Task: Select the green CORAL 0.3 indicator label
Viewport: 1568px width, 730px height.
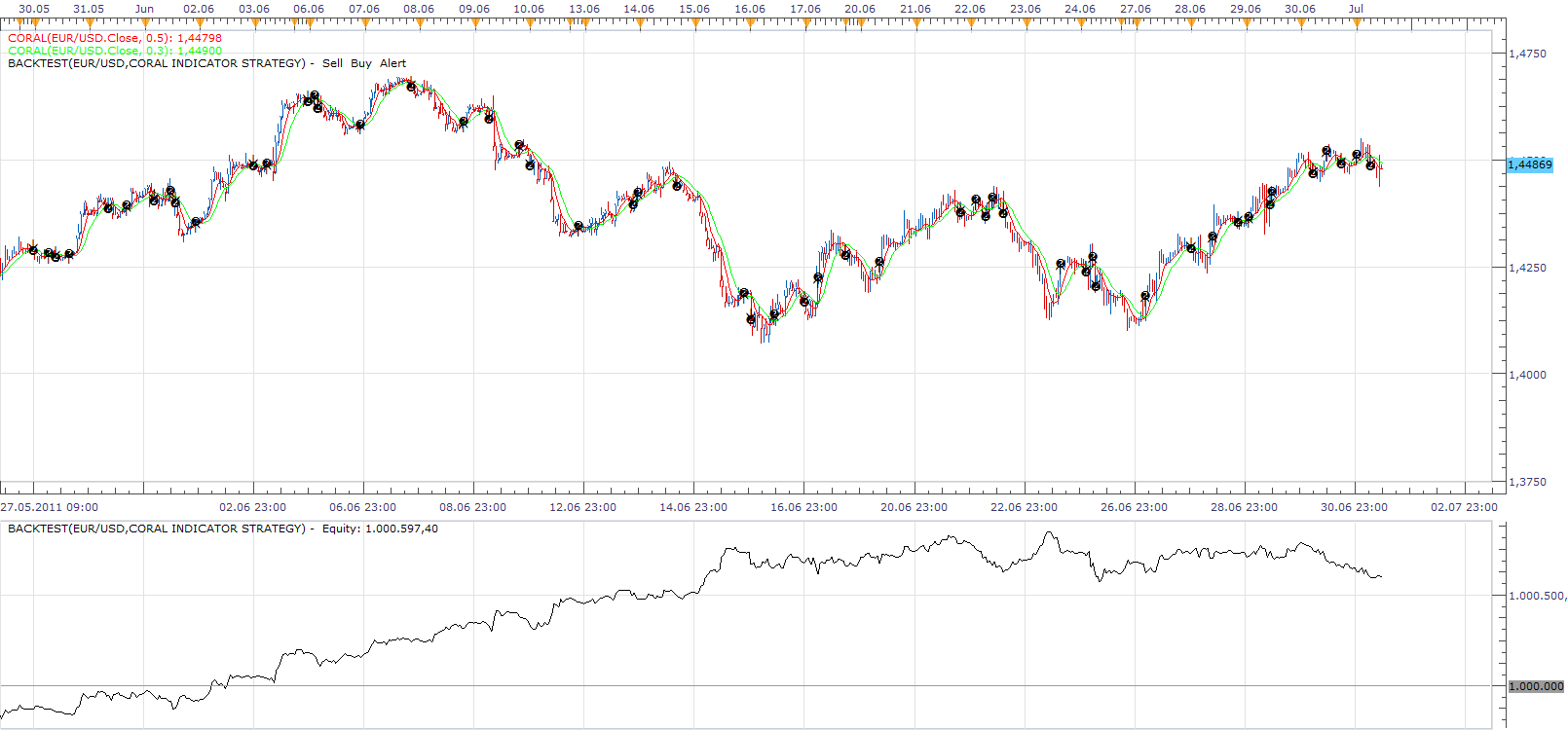Action: [115, 51]
